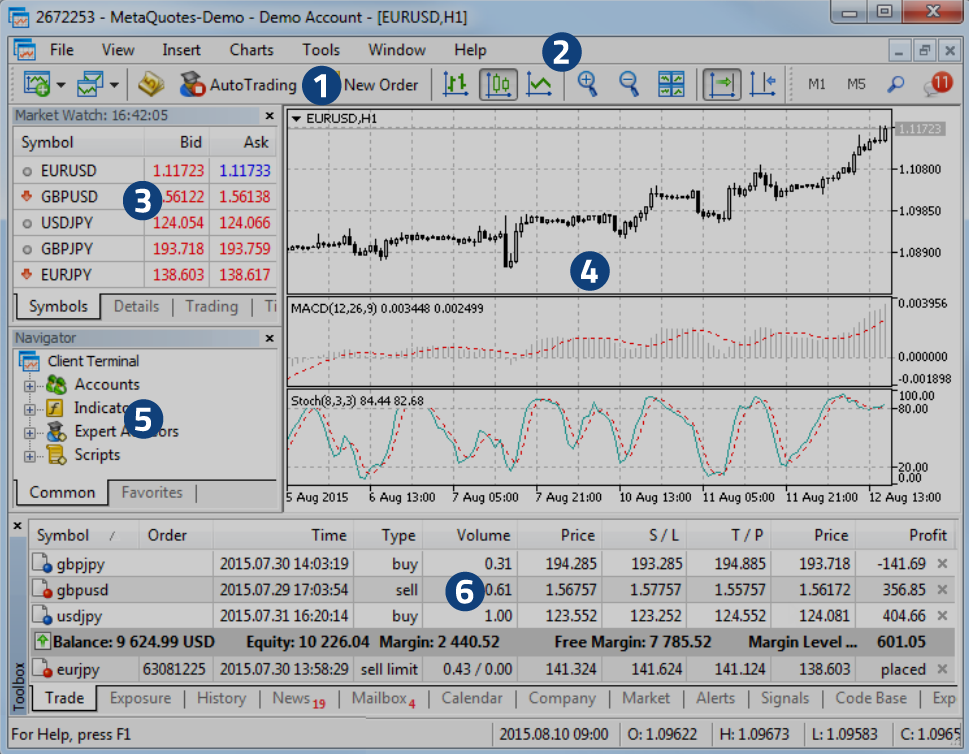
Task: Select the M1 timeframe
Action: [816, 84]
